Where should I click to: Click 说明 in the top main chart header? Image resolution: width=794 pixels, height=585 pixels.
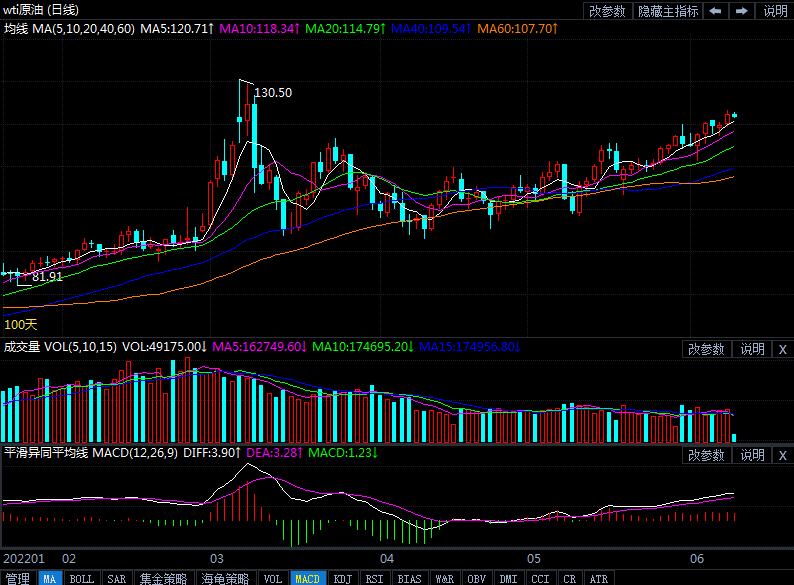point(775,11)
